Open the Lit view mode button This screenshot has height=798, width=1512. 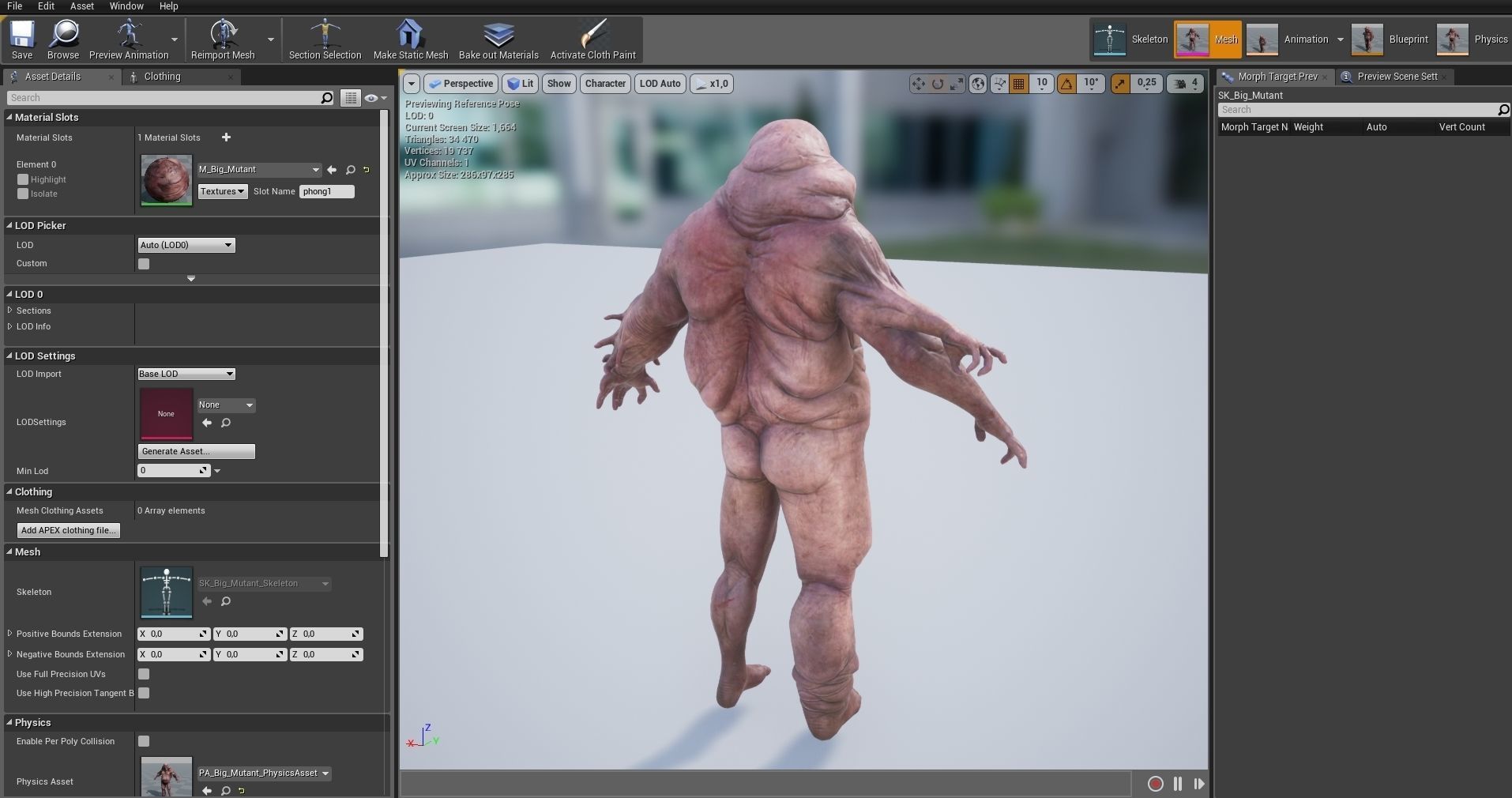(x=520, y=84)
